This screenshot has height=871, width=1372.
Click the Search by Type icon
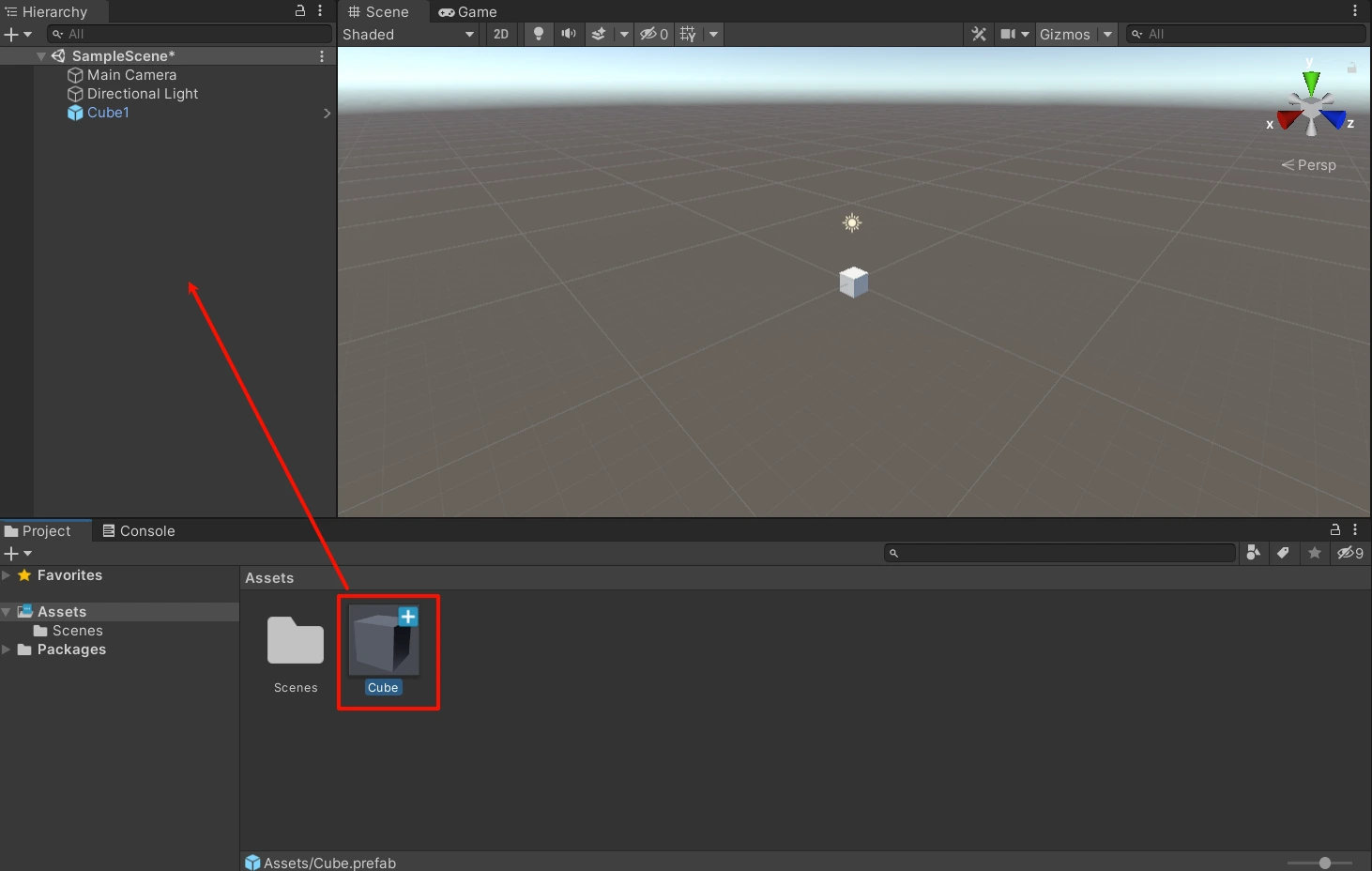pos(1253,553)
